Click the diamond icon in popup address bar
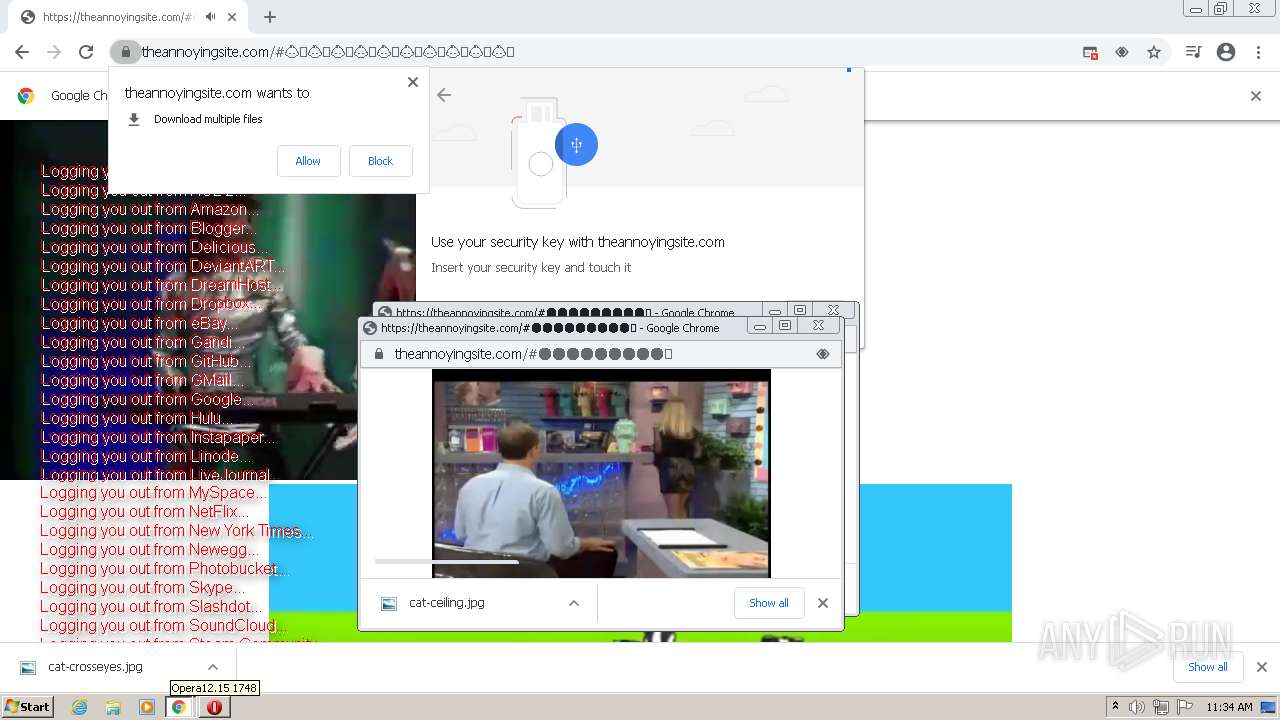This screenshot has height=720, width=1280. (x=823, y=354)
